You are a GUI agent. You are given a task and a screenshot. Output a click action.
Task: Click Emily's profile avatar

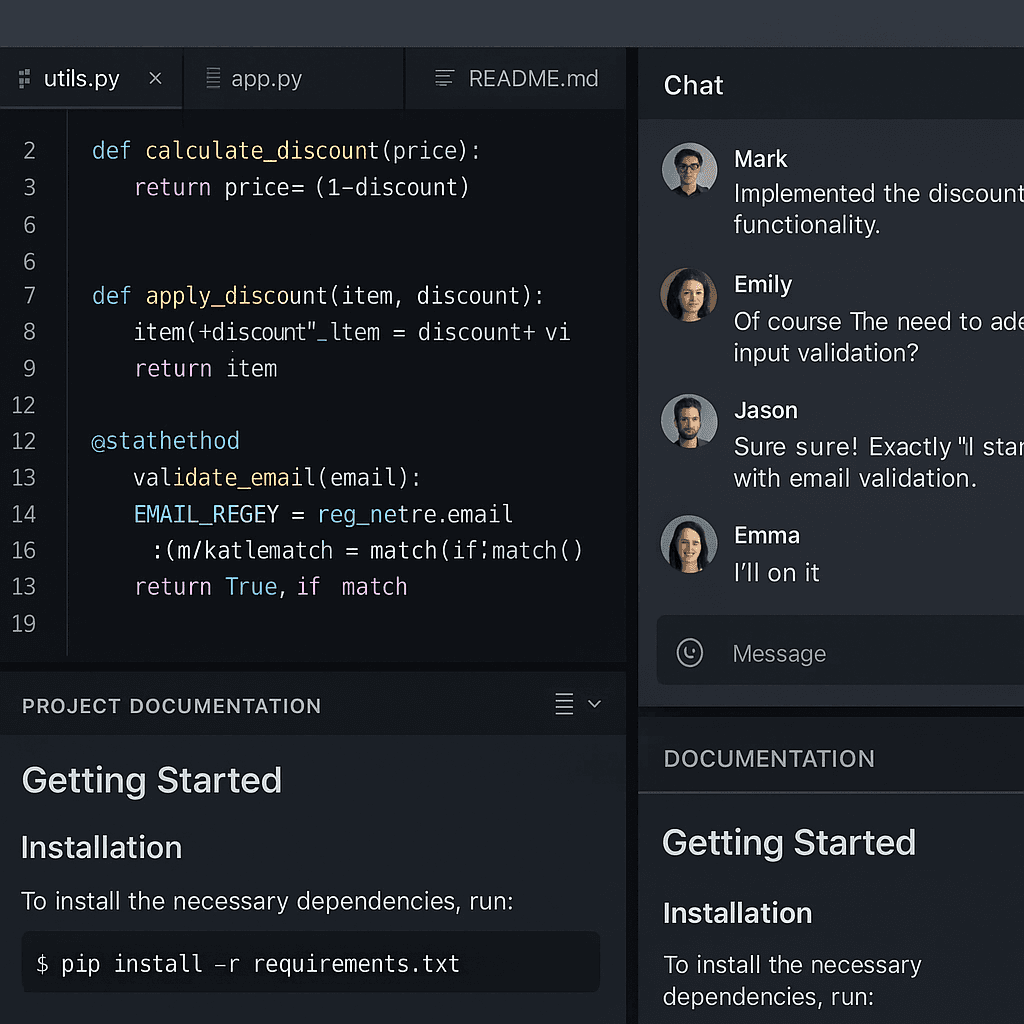(x=688, y=296)
